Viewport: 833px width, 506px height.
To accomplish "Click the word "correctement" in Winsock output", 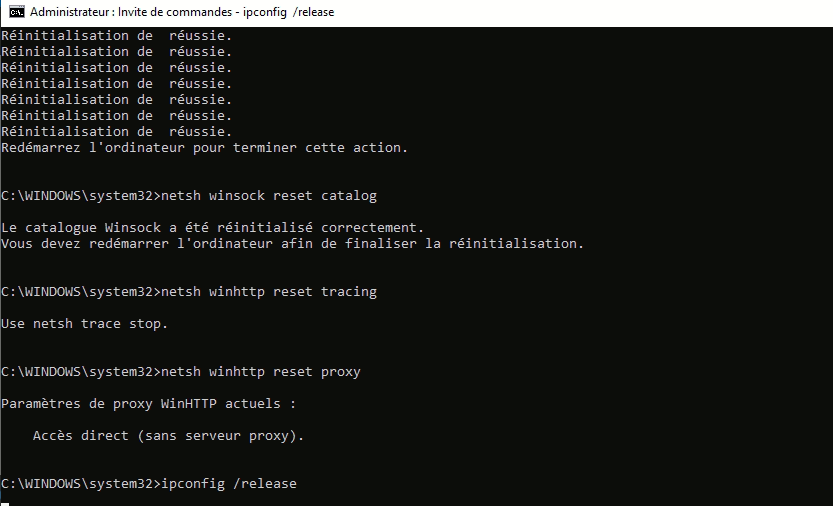I will pyautogui.click(x=372, y=227).
